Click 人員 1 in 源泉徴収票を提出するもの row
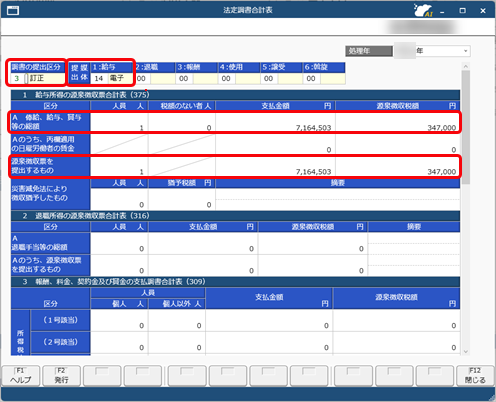This screenshot has height=402, width=496. 119,166
